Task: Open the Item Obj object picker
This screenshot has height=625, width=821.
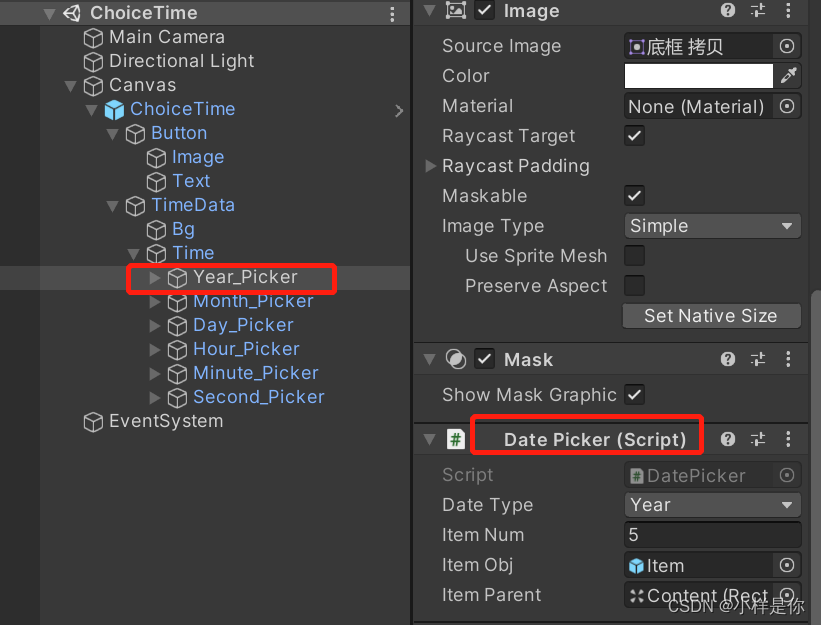Action: (x=787, y=564)
